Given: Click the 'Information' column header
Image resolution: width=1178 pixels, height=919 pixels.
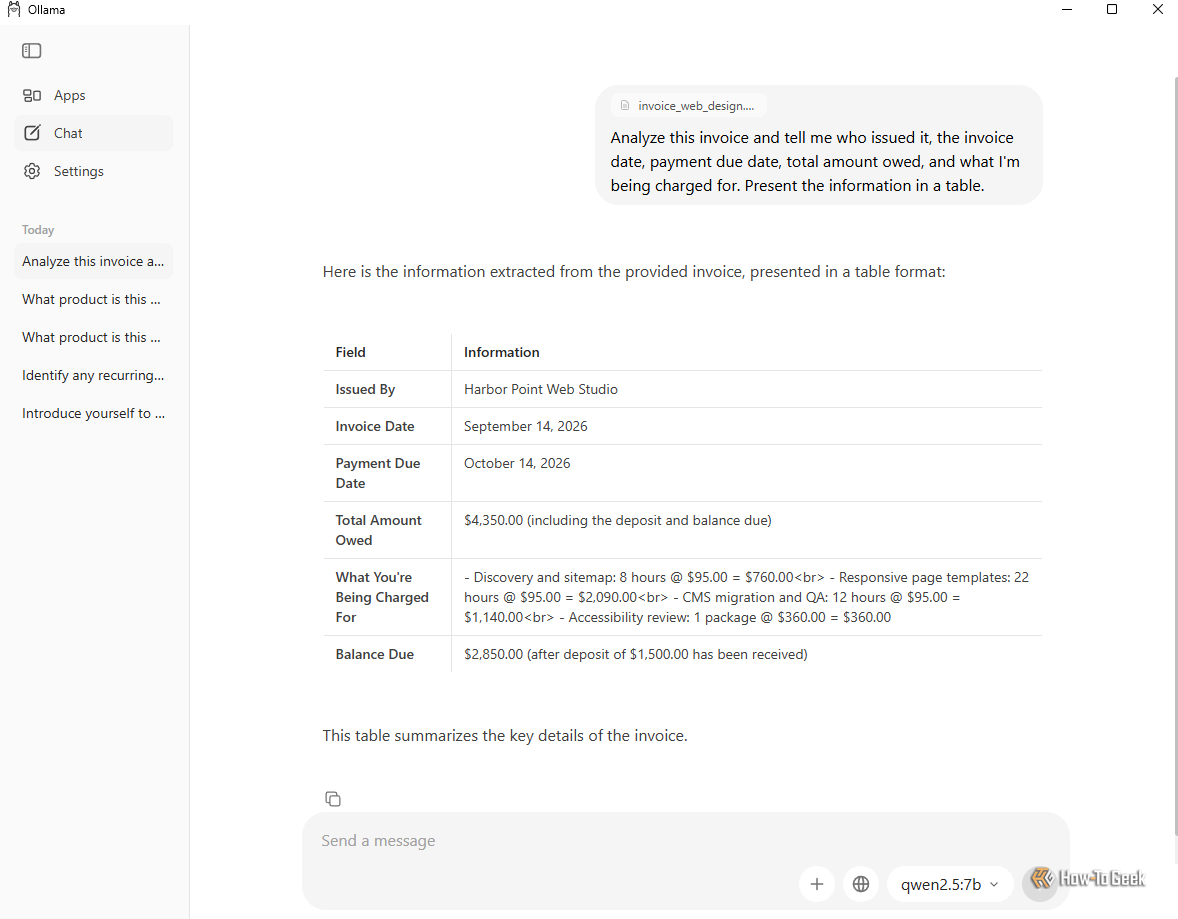Looking at the screenshot, I should [502, 352].
